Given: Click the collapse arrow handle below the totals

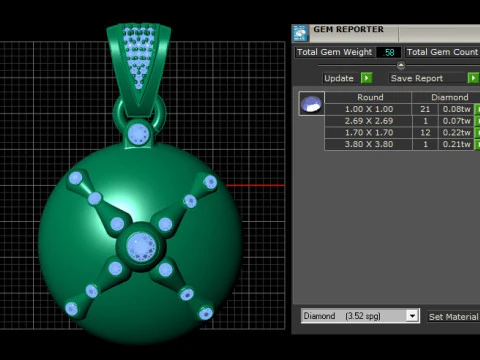Looking at the screenshot, I should (x=401, y=66).
